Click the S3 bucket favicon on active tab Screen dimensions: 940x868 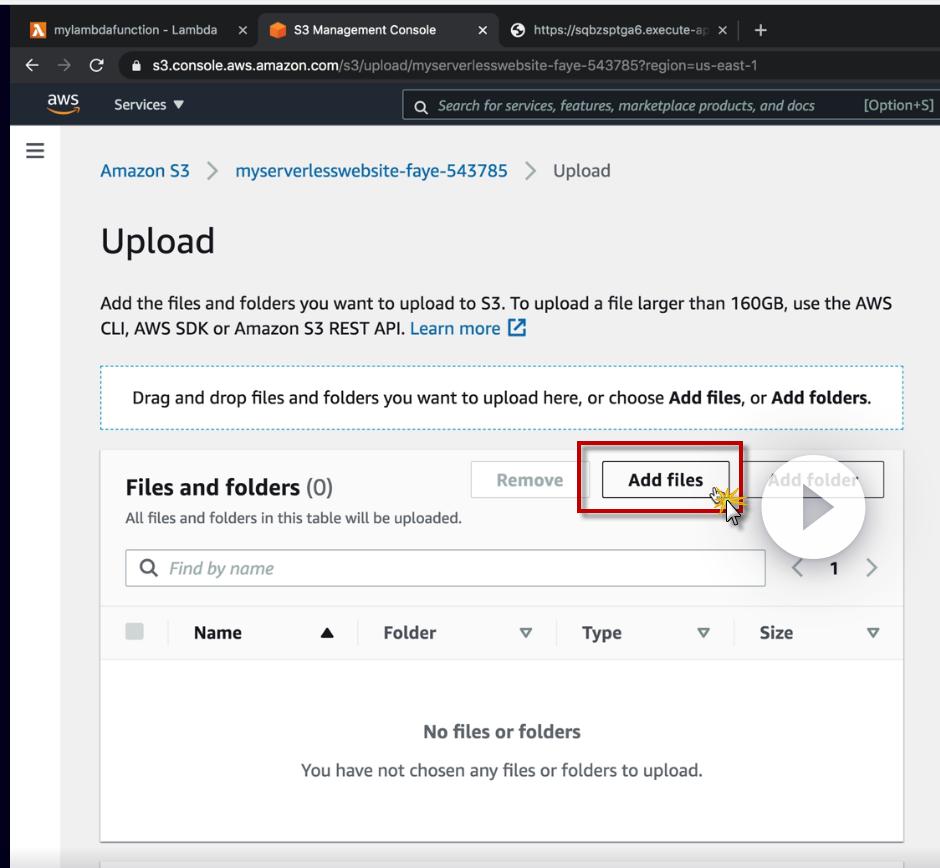(x=278, y=30)
